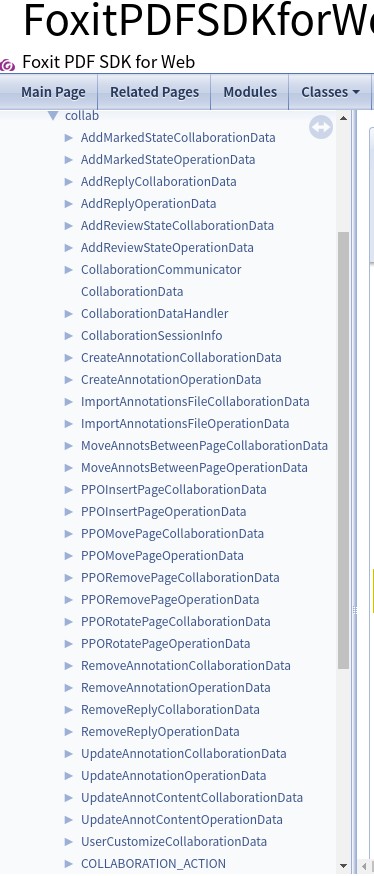Select PPORotatePageOperationData tree item
This screenshot has width=374, height=876.
pyautogui.click(x=165, y=644)
